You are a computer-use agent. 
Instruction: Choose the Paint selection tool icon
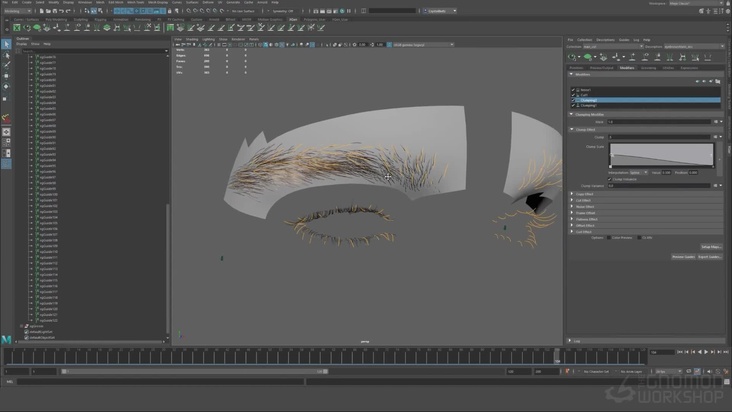tap(6, 65)
